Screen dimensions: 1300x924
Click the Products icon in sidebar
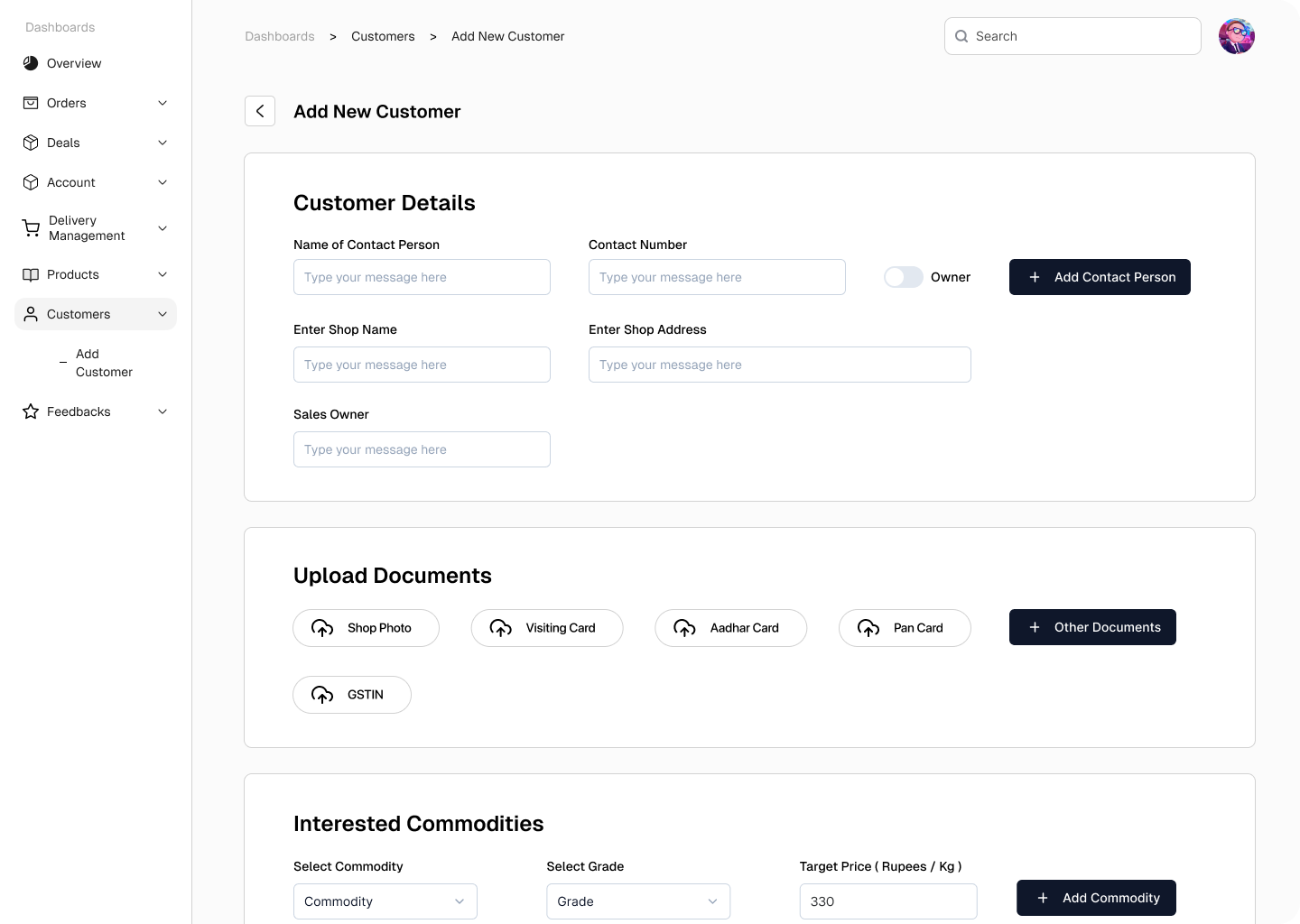[x=30, y=274]
